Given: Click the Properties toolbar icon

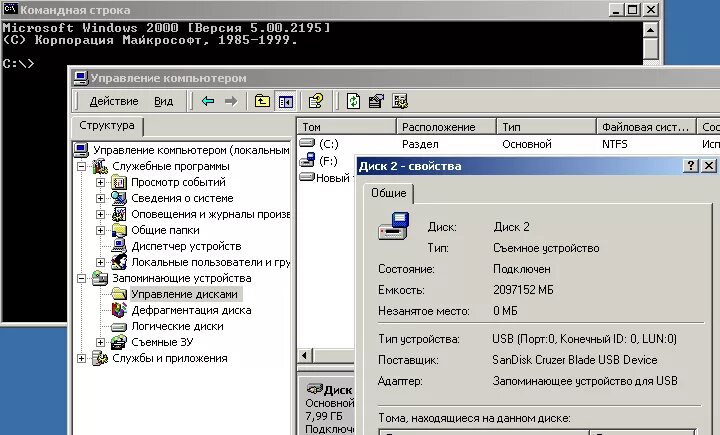Looking at the screenshot, I should tap(377, 101).
